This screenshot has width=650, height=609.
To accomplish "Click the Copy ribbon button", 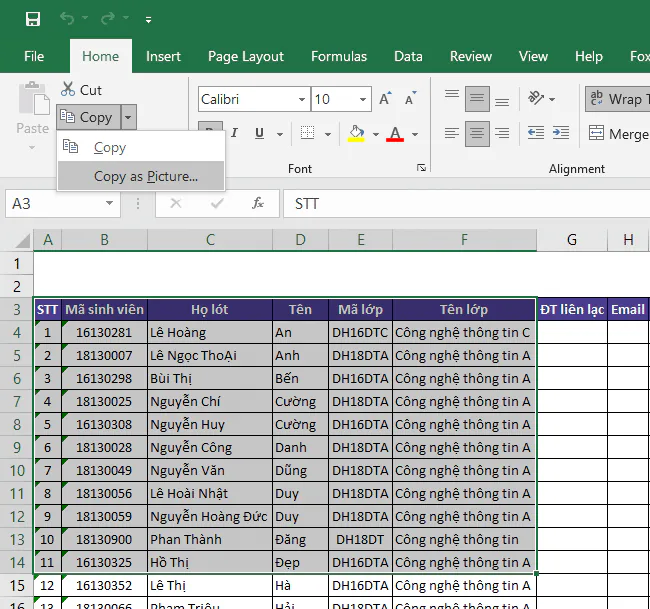I will click(88, 117).
